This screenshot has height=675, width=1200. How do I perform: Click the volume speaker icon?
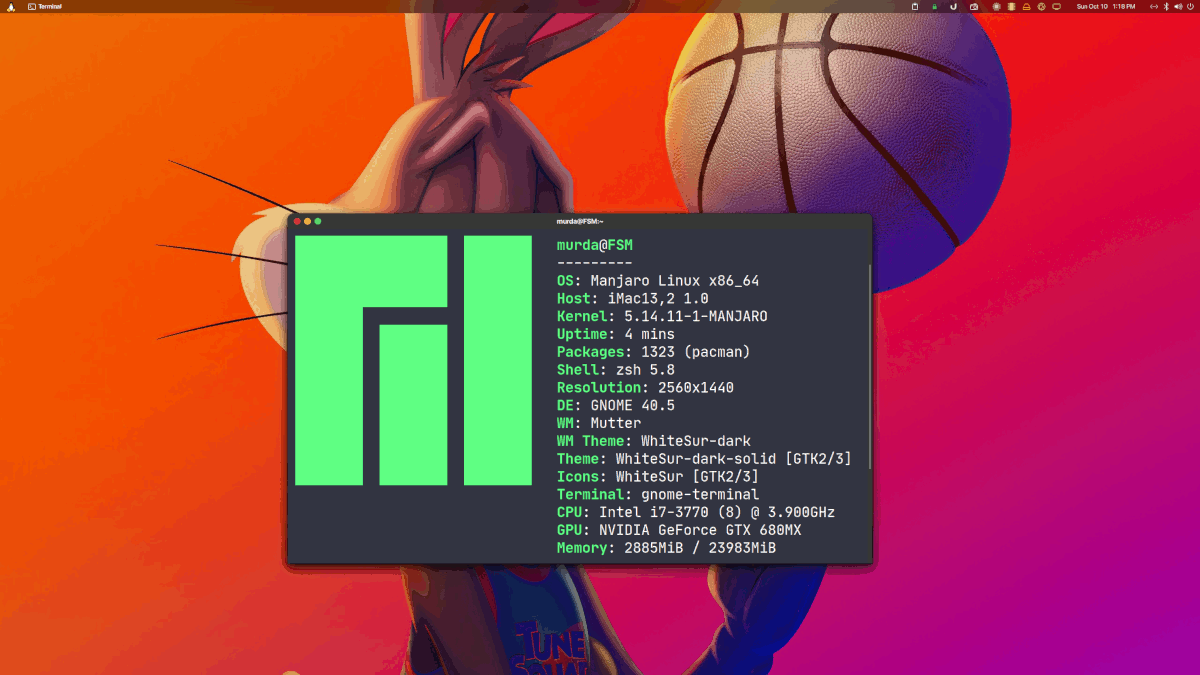pos(1178,6)
